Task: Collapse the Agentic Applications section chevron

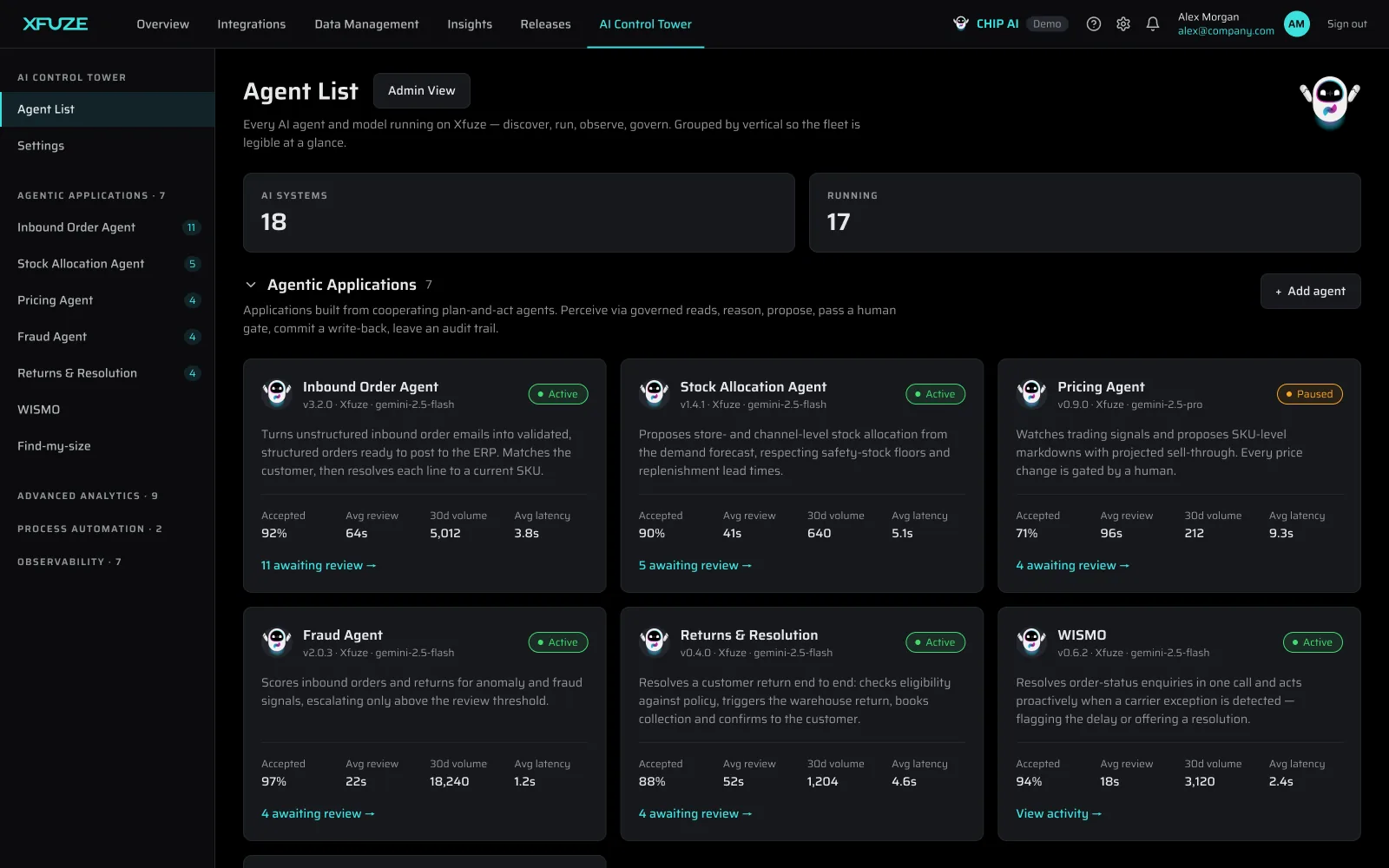Action: click(x=251, y=285)
